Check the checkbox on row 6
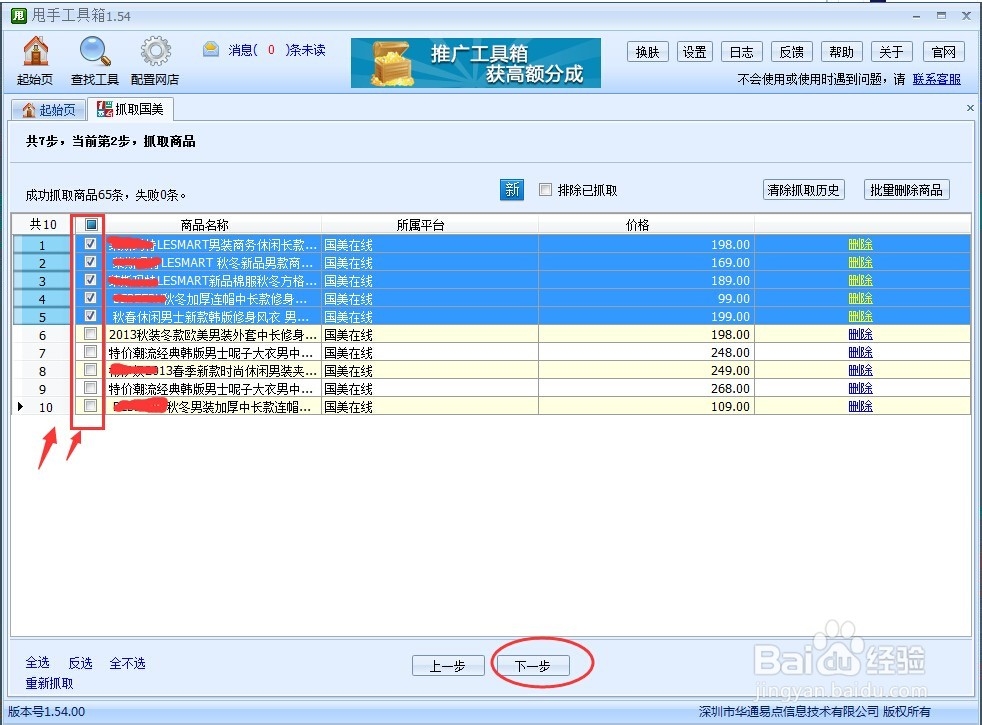This screenshot has height=725, width=982. point(89,334)
